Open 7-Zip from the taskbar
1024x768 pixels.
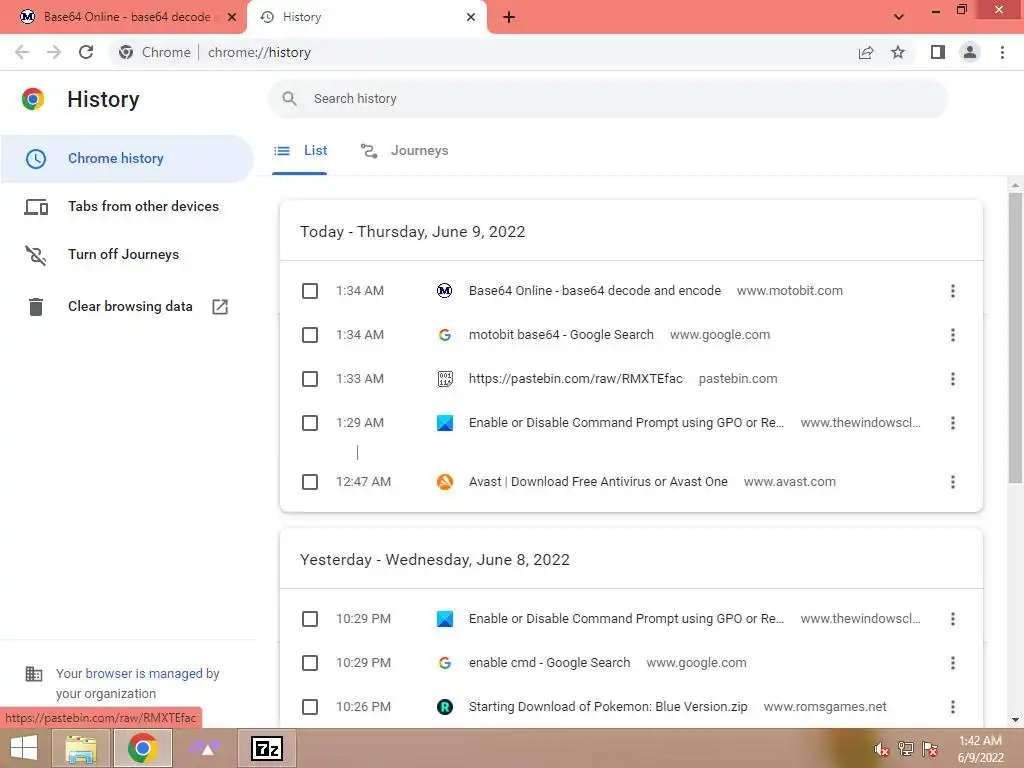(267, 748)
